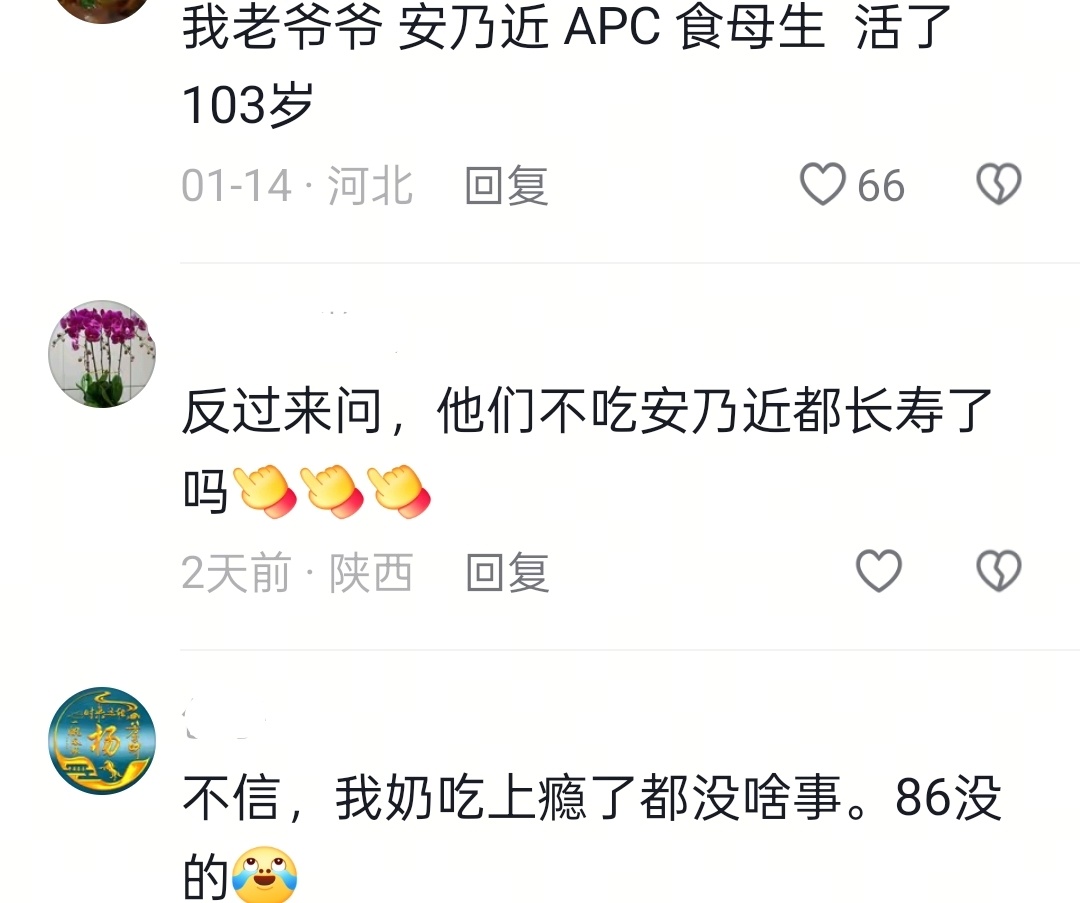This screenshot has width=1080, height=903.
Task: Tap the crying laughing emoji after 的
Action: [265, 875]
